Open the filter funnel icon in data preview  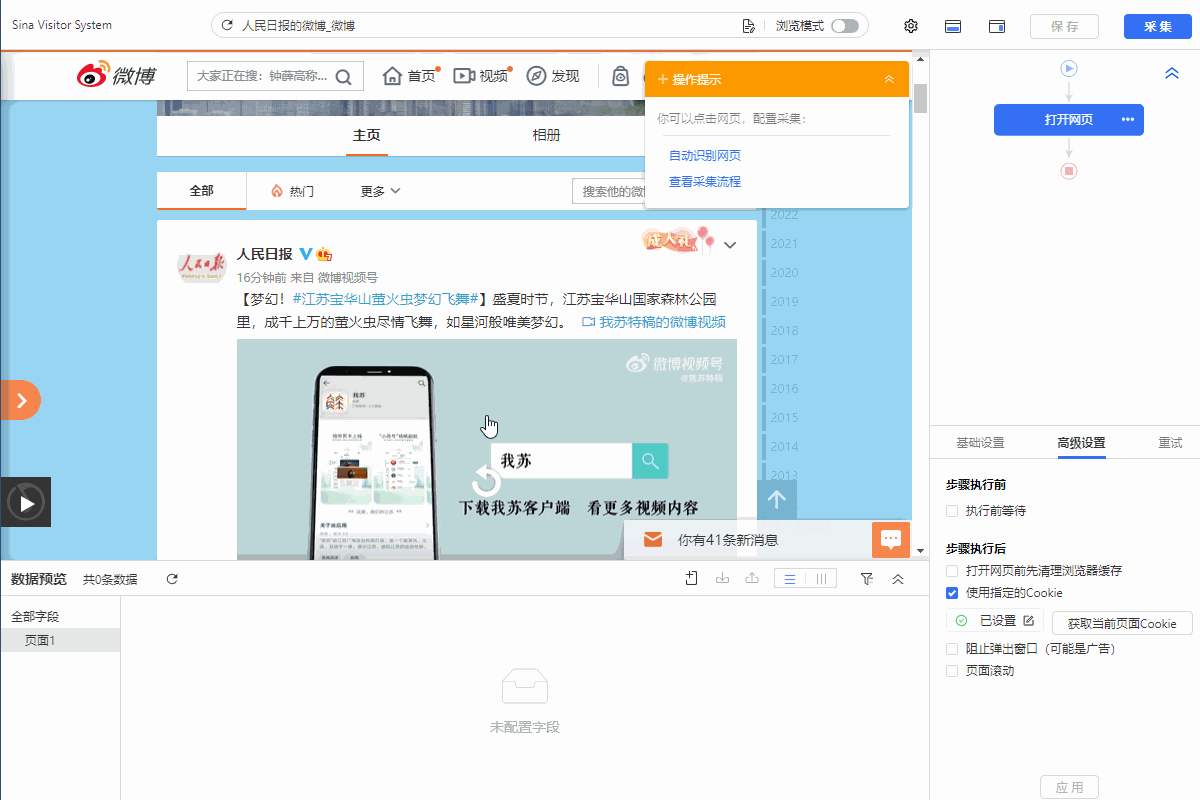(867, 579)
